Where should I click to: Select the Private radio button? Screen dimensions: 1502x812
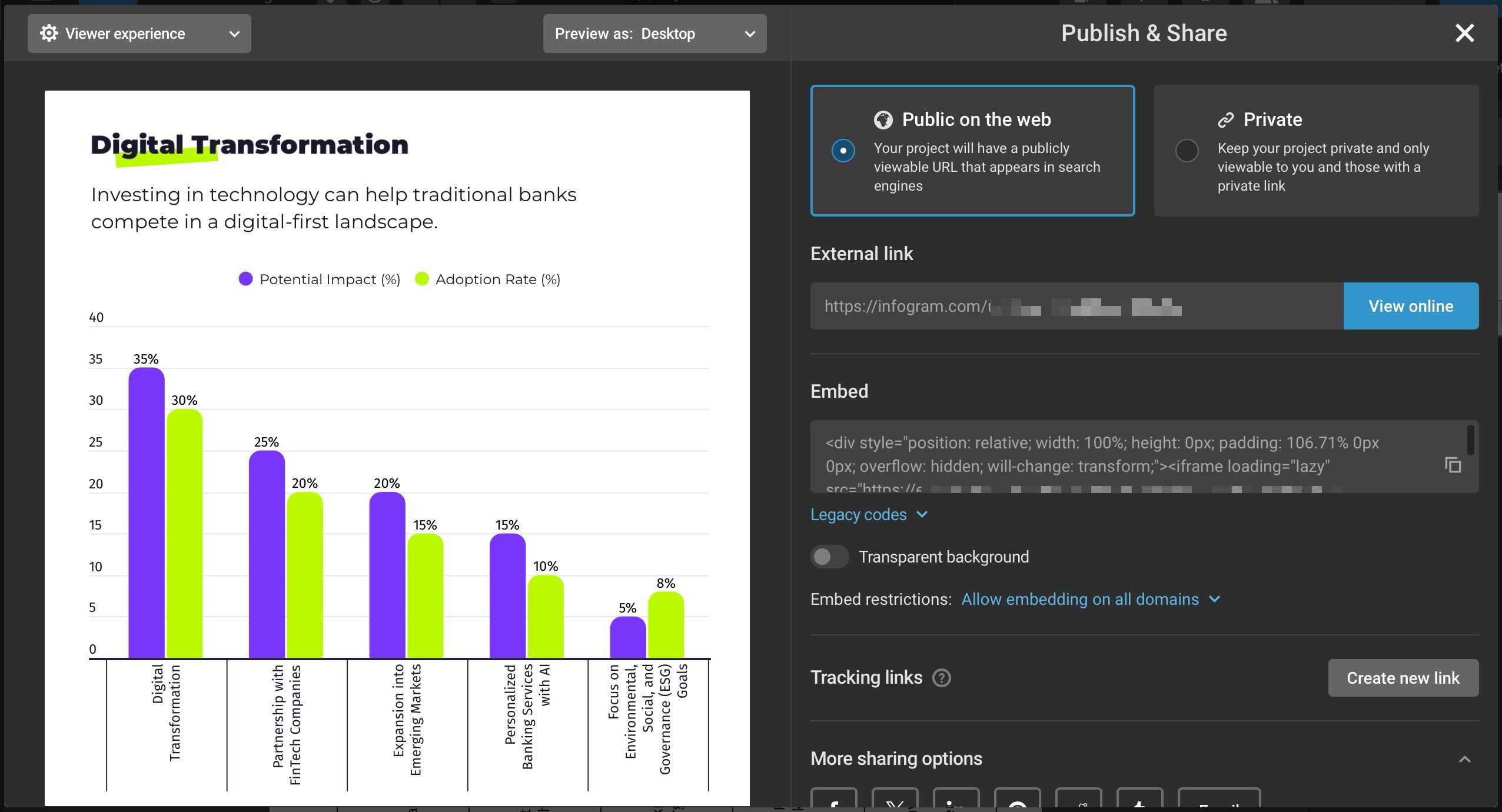[1187, 151]
